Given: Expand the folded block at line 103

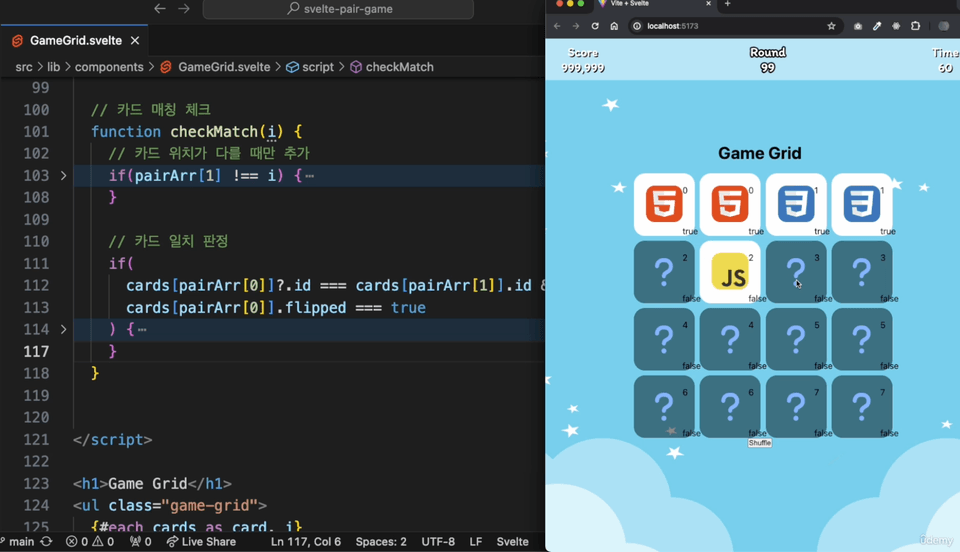Looking at the screenshot, I should [64, 176].
